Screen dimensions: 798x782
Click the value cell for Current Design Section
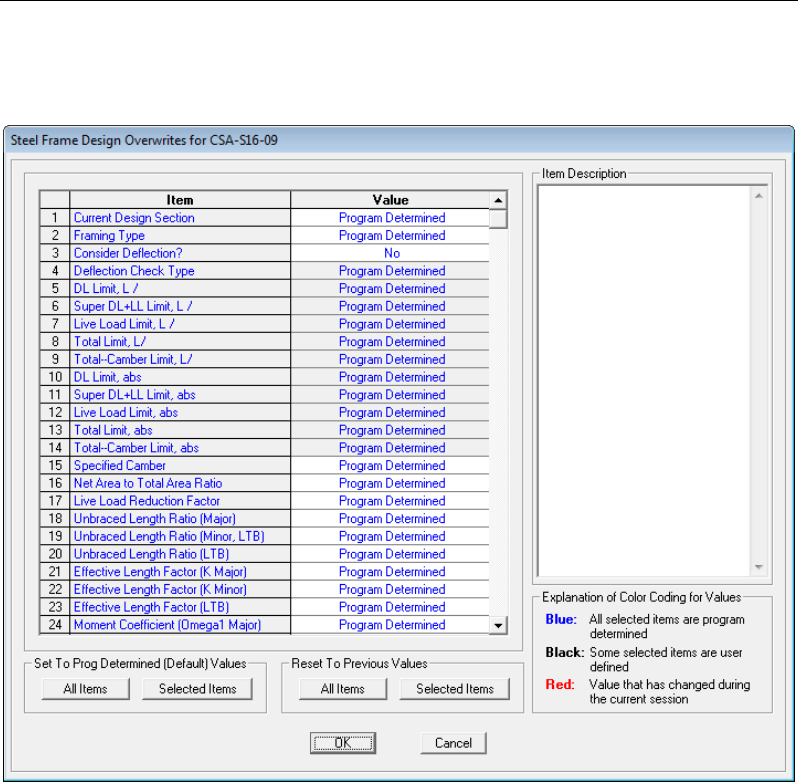390,218
